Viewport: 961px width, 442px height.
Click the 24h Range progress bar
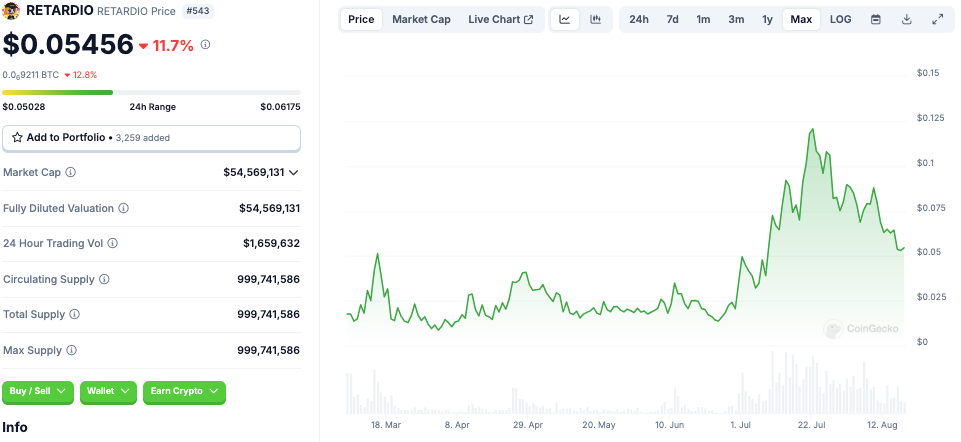tap(151, 93)
